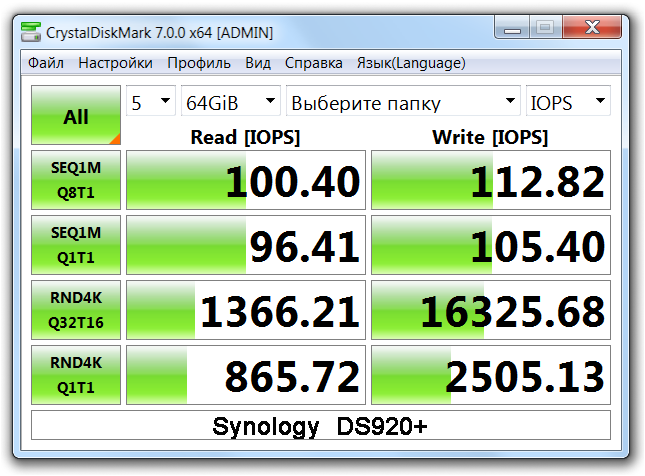Click the RND4K Q32T16 read value 1366.21
The image size is (645, 476).
coord(246,310)
